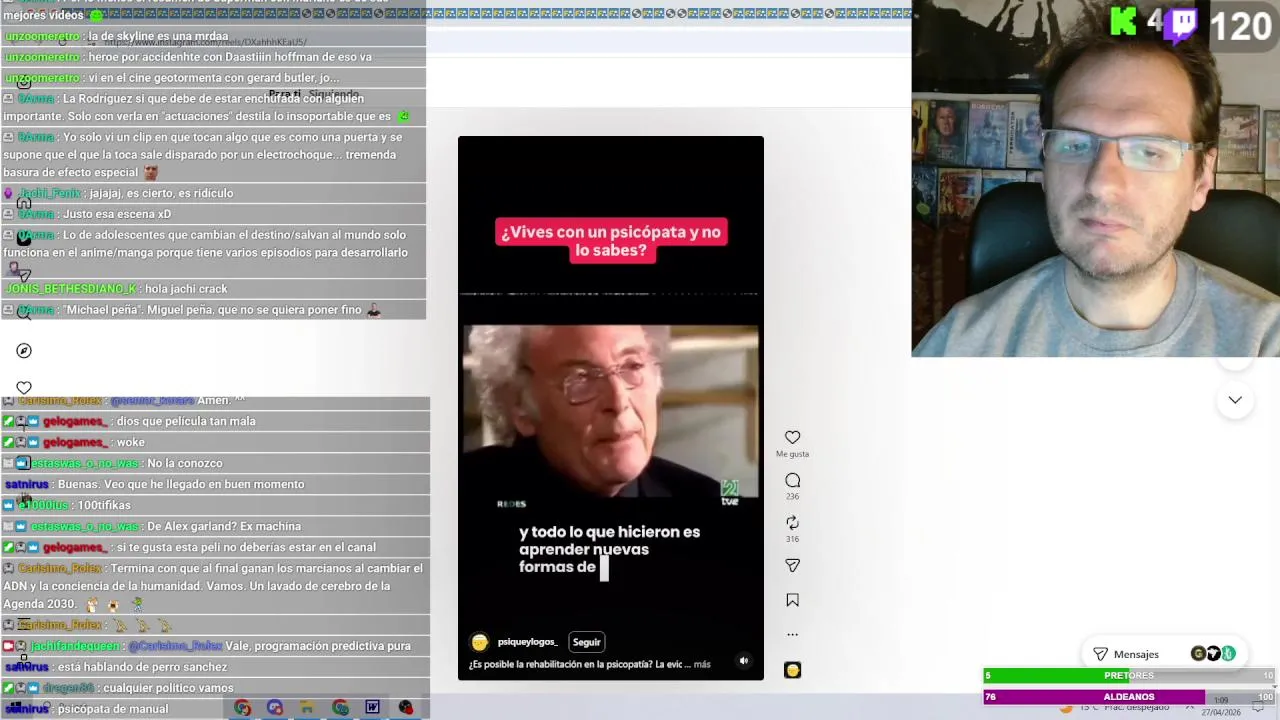Open the Explore compass icon in sidebar

coord(24,351)
